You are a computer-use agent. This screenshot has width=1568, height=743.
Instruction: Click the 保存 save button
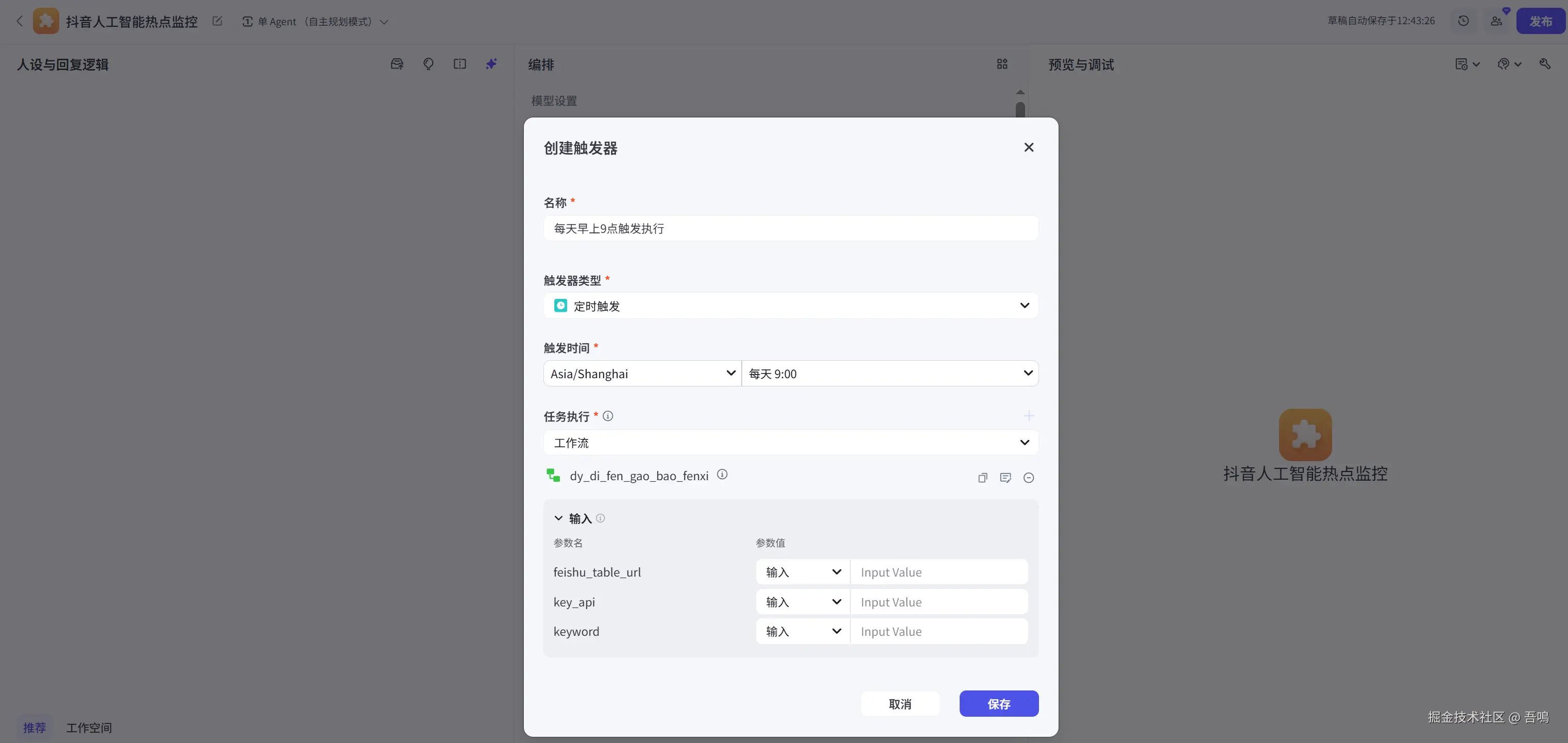pos(999,704)
